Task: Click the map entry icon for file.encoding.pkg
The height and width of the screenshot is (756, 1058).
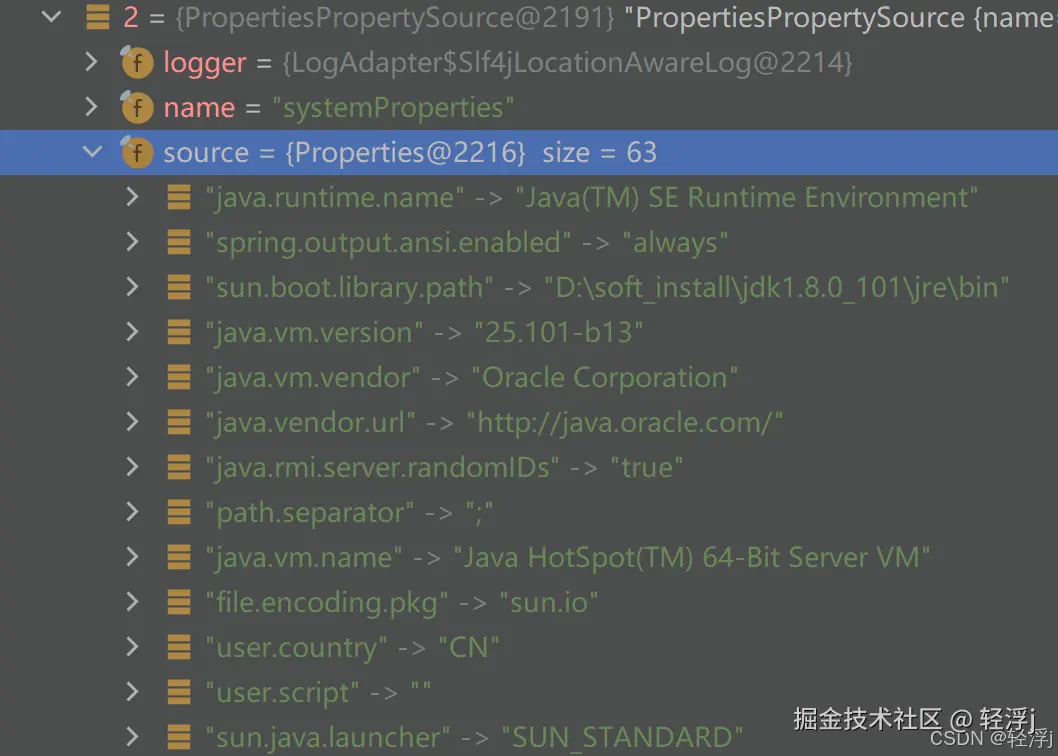Action: tap(179, 602)
